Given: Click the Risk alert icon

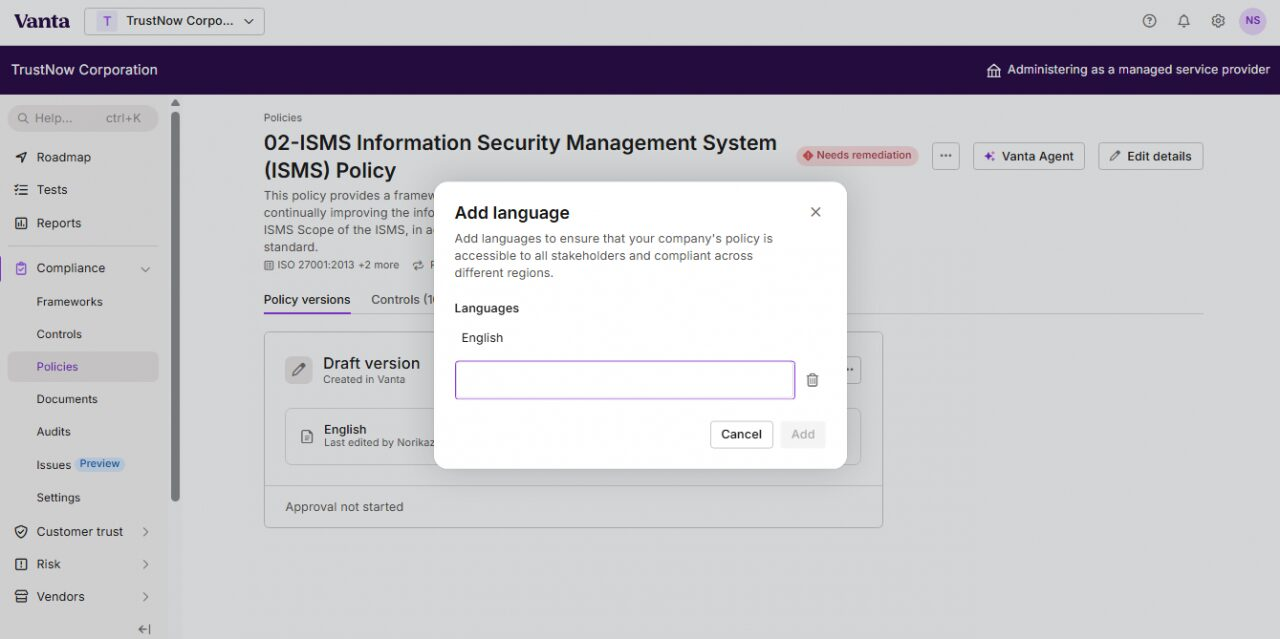Looking at the screenshot, I should tap(21, 564).
